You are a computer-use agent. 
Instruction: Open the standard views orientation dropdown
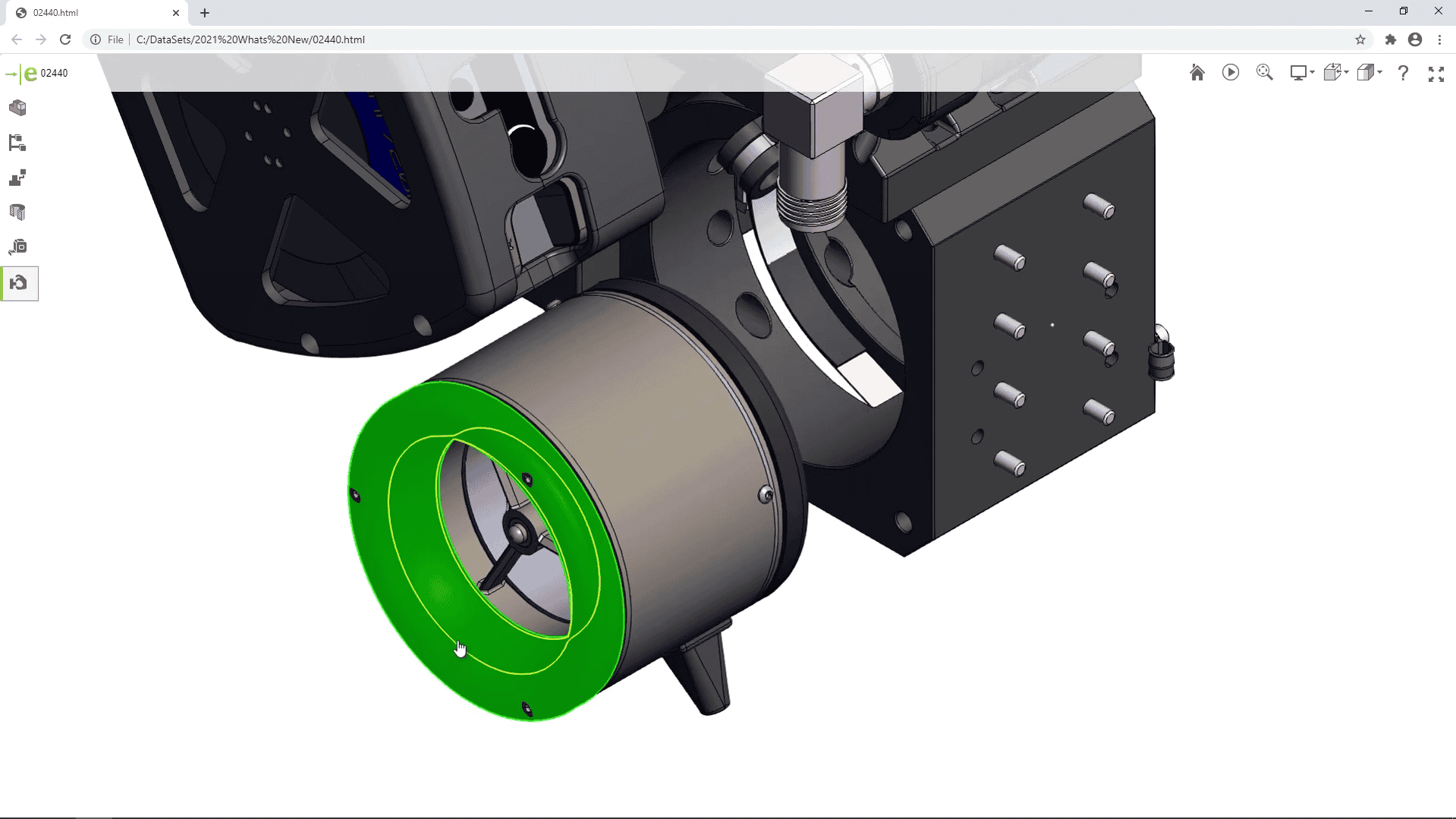(x=1334, y=73)
